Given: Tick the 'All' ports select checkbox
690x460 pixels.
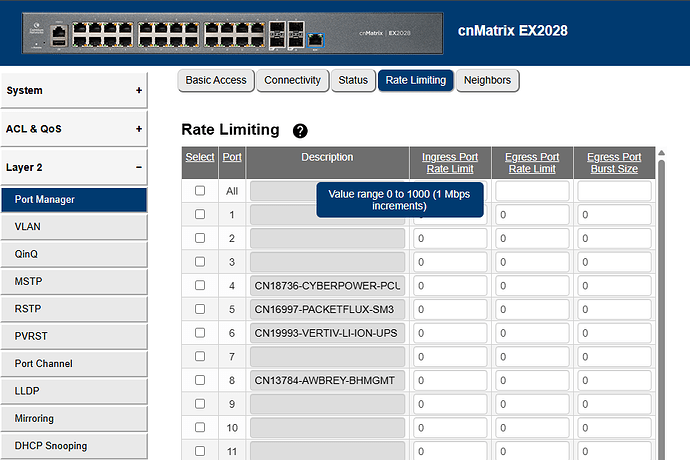Looking at the screenshot, I should 200,190.
